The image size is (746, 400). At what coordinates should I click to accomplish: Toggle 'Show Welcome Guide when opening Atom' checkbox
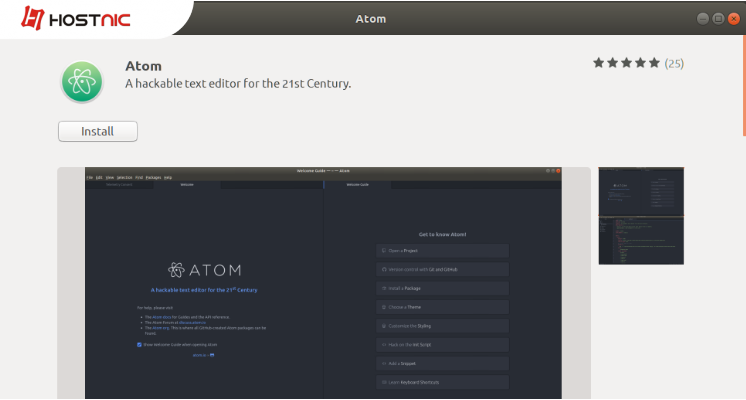(x=139, y=345)
